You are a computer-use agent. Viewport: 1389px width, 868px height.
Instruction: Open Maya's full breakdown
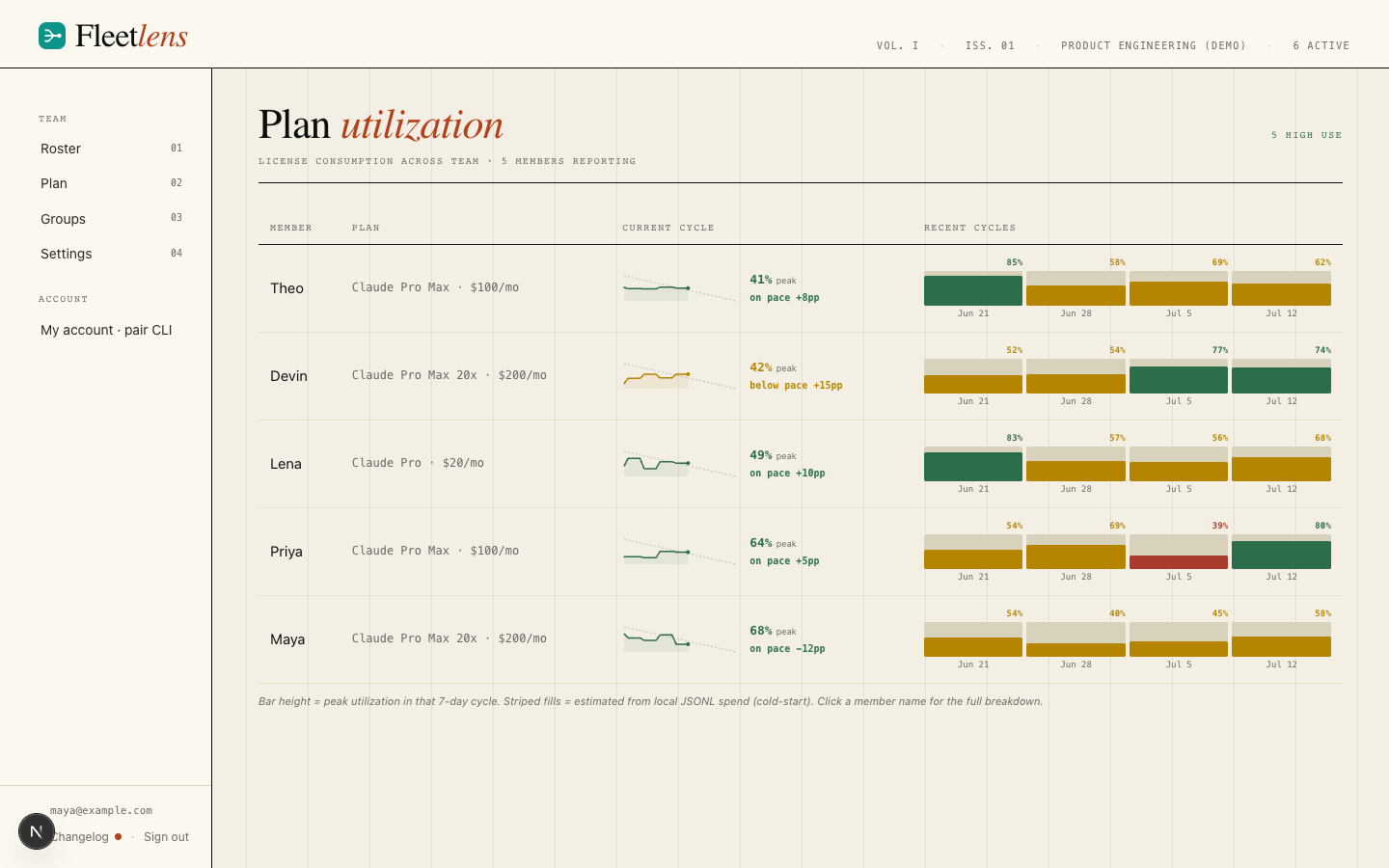287,639
